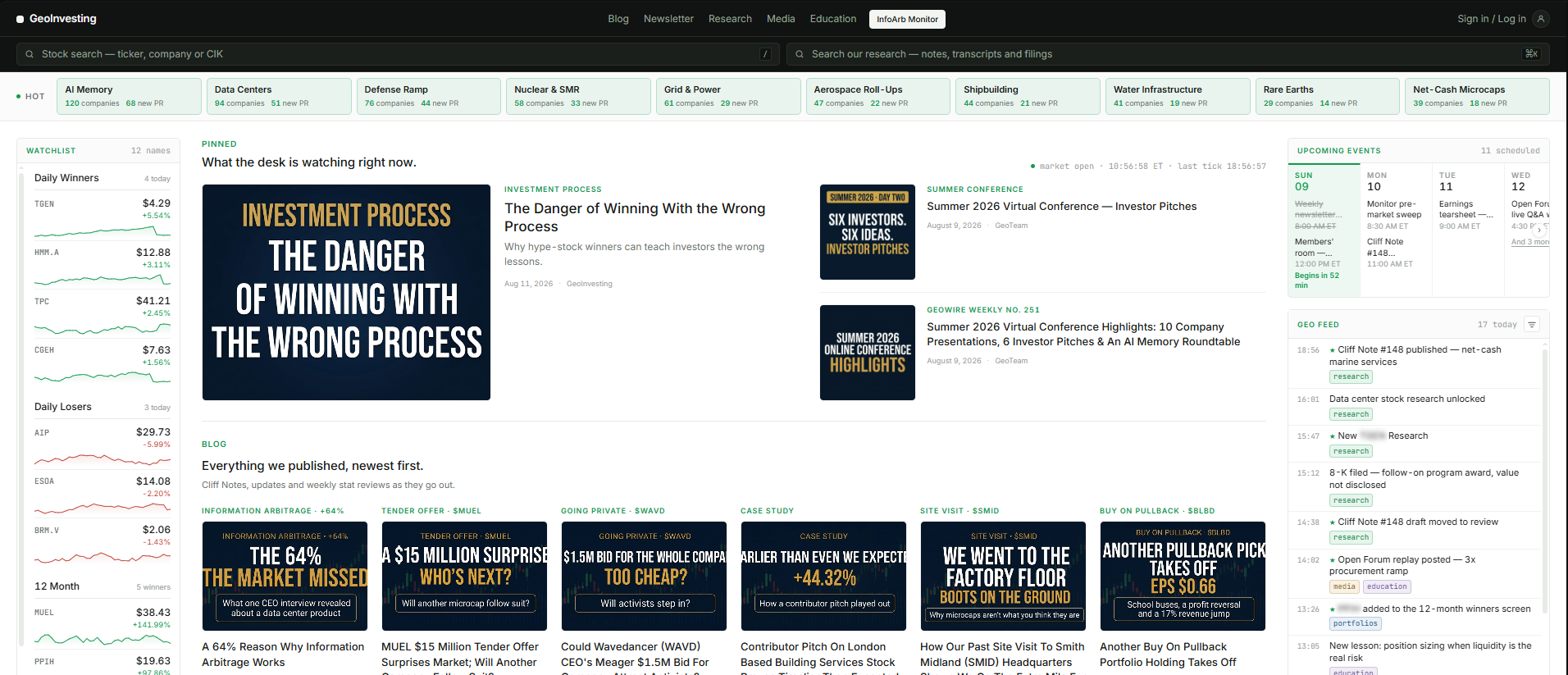1568x675 pixels.
Task: Select the Aerospace Roll-Ups theme
Action: click(x=878, y=96)
